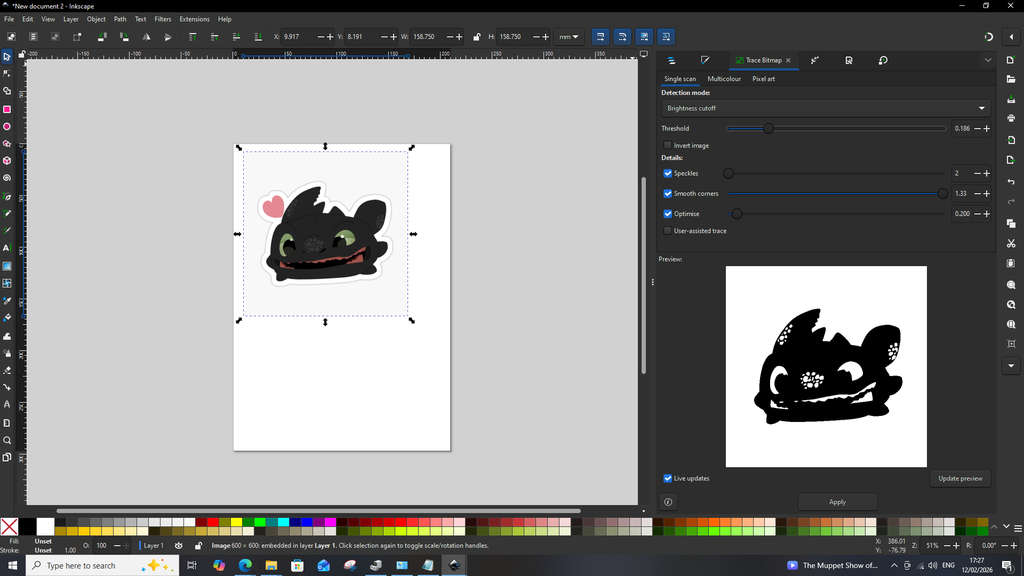
Task: Expand the dock panel chevron menu
Action: tap(988, 61)
